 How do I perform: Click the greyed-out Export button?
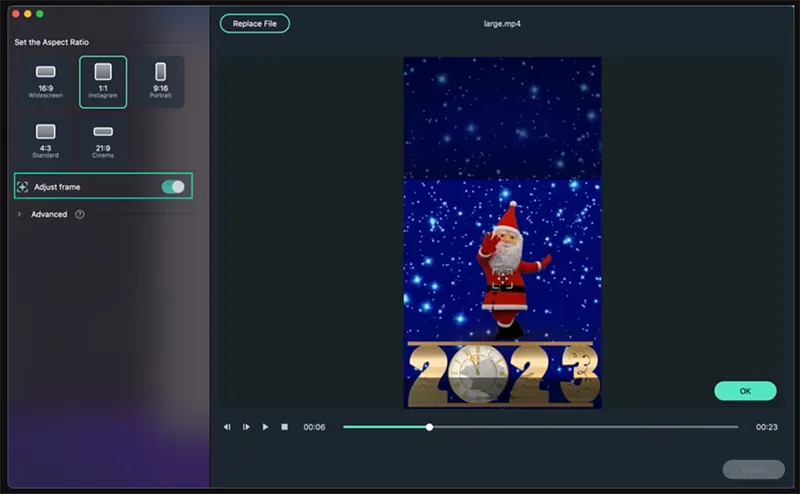click(x=754, y=470)
